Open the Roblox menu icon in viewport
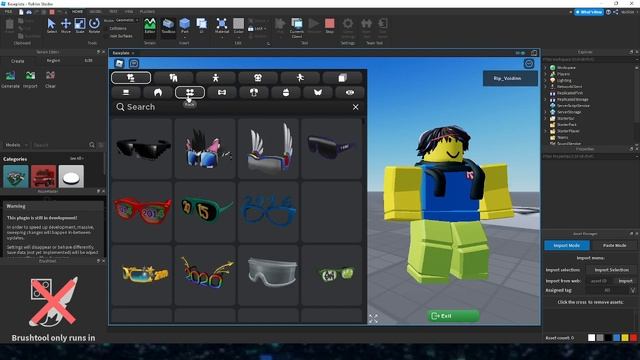 [x=119, y=63]
